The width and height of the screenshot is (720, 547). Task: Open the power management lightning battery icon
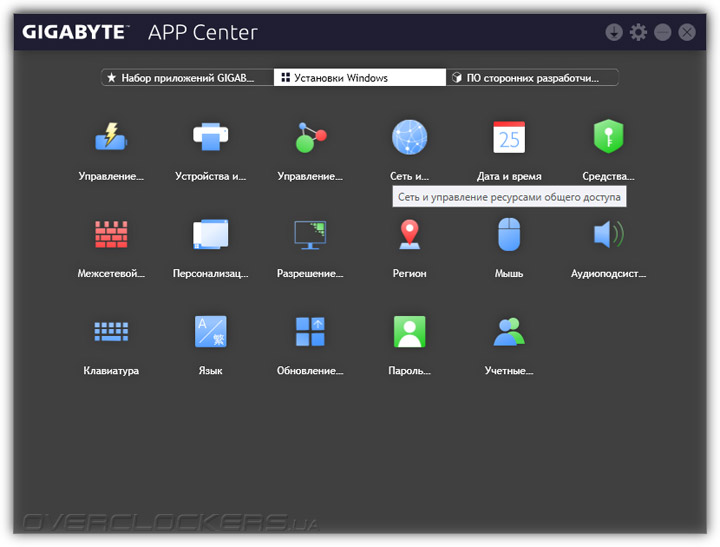pos(111,136)
